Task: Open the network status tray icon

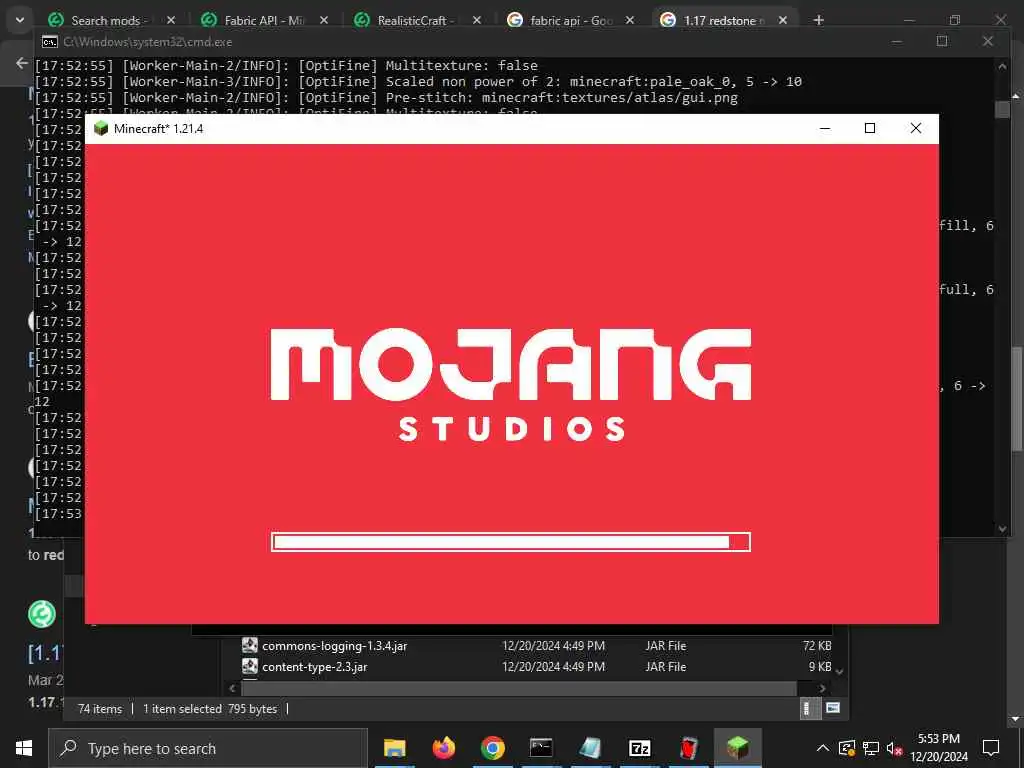Action: (x=871, y=748)
